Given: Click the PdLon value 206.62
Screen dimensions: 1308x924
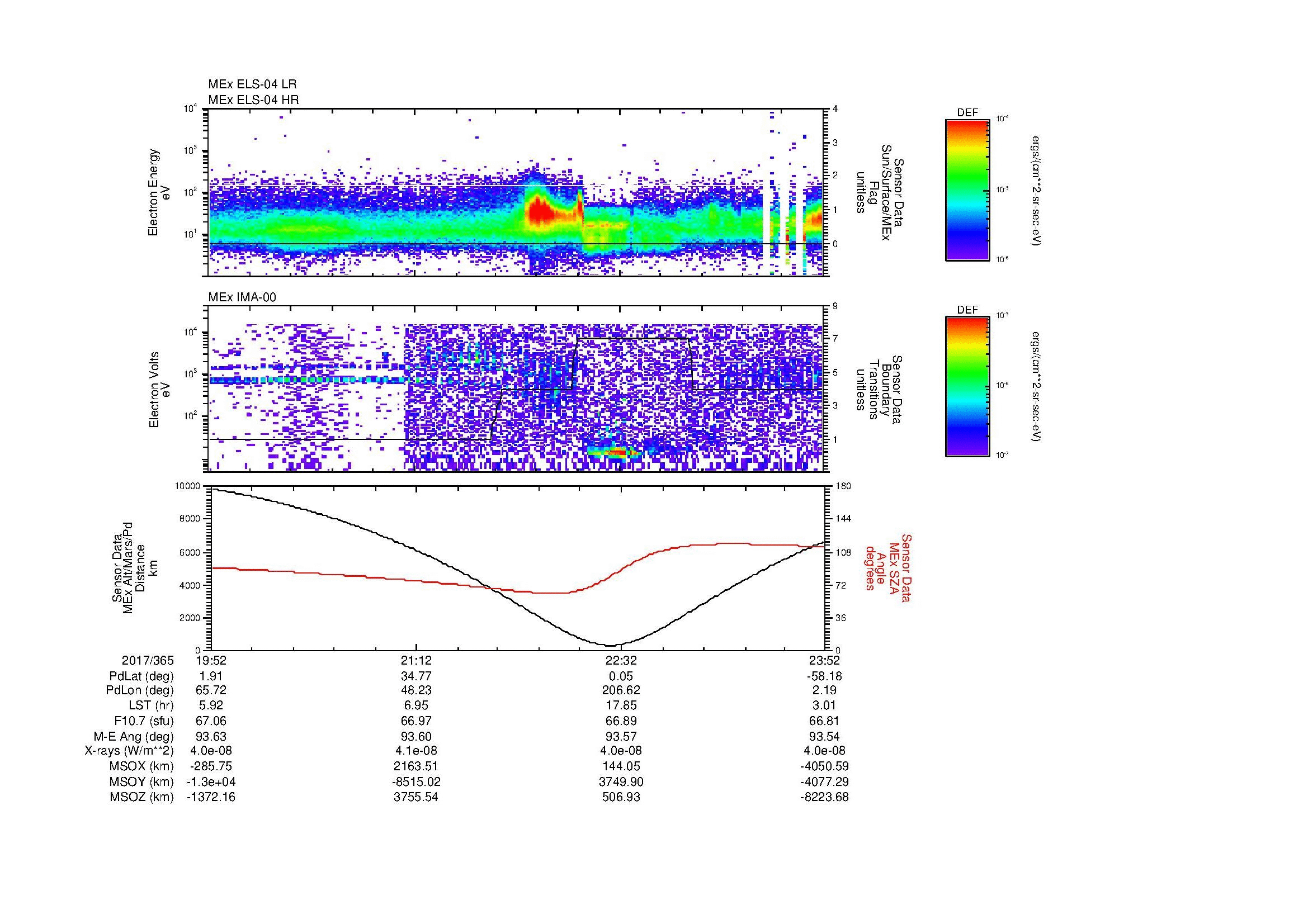Looking at the screenshot, I should [621, 690].
